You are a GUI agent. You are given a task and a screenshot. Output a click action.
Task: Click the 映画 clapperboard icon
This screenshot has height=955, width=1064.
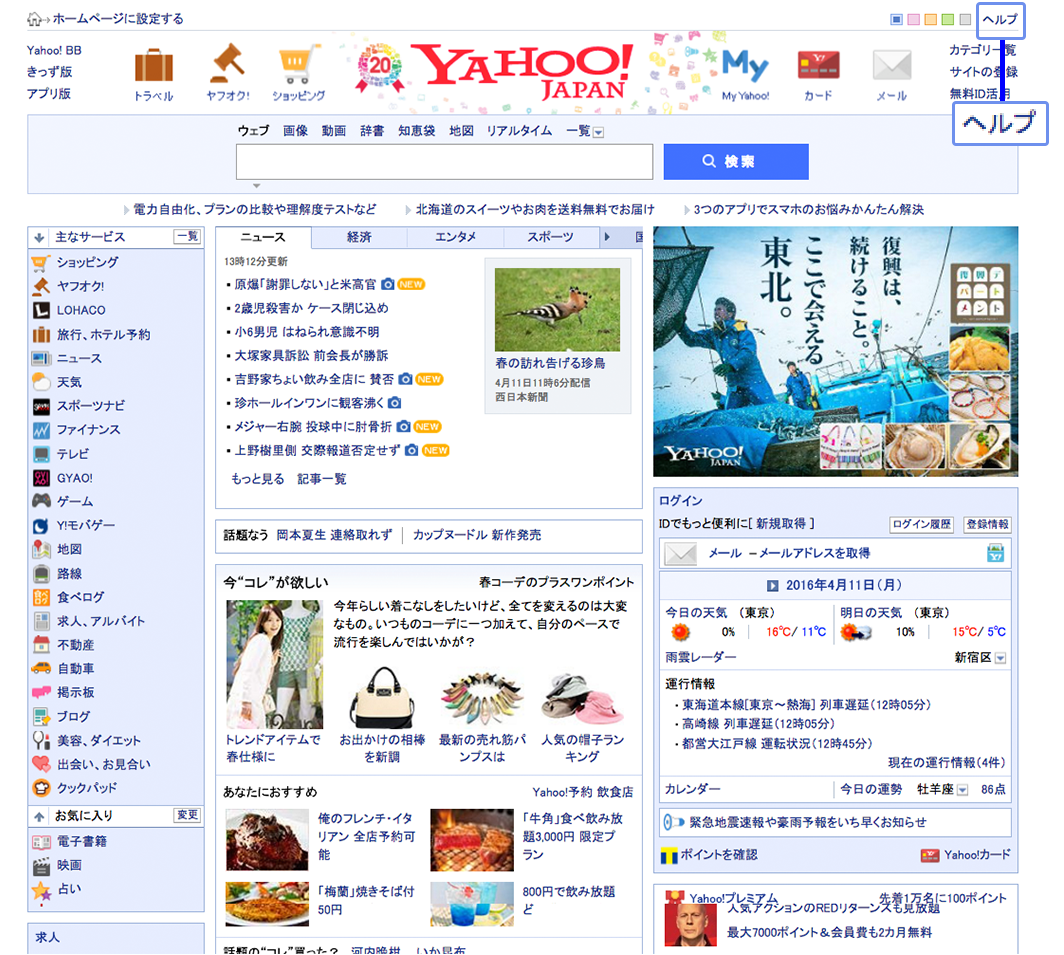click(x=41, y=865)
